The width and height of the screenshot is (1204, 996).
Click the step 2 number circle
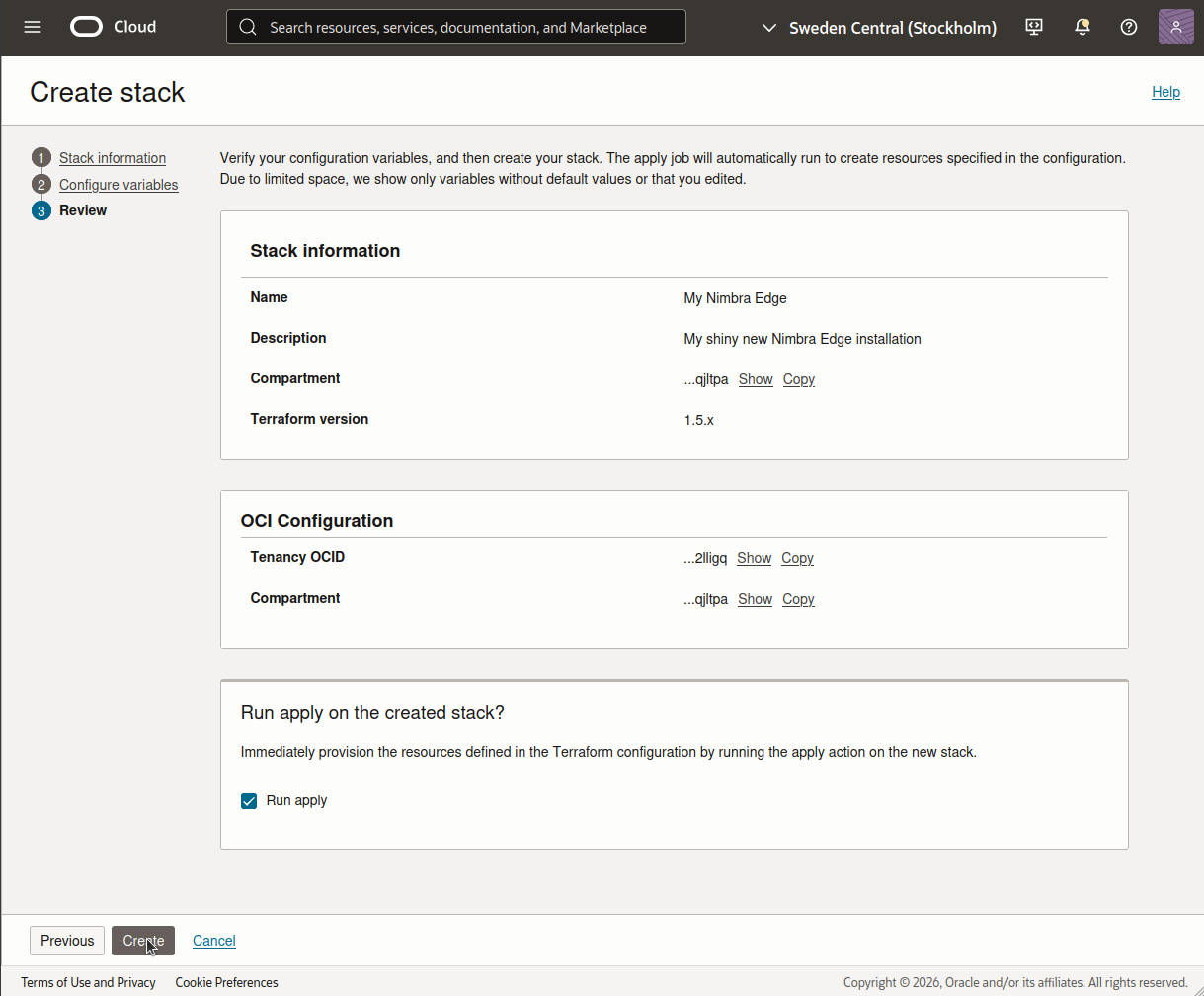click(40, 185)
